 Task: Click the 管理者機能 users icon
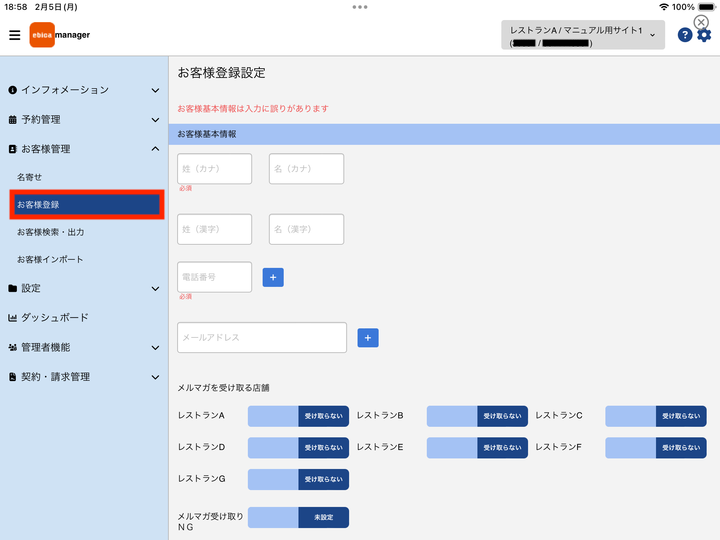pyautogui.click(x=12, y=348)
